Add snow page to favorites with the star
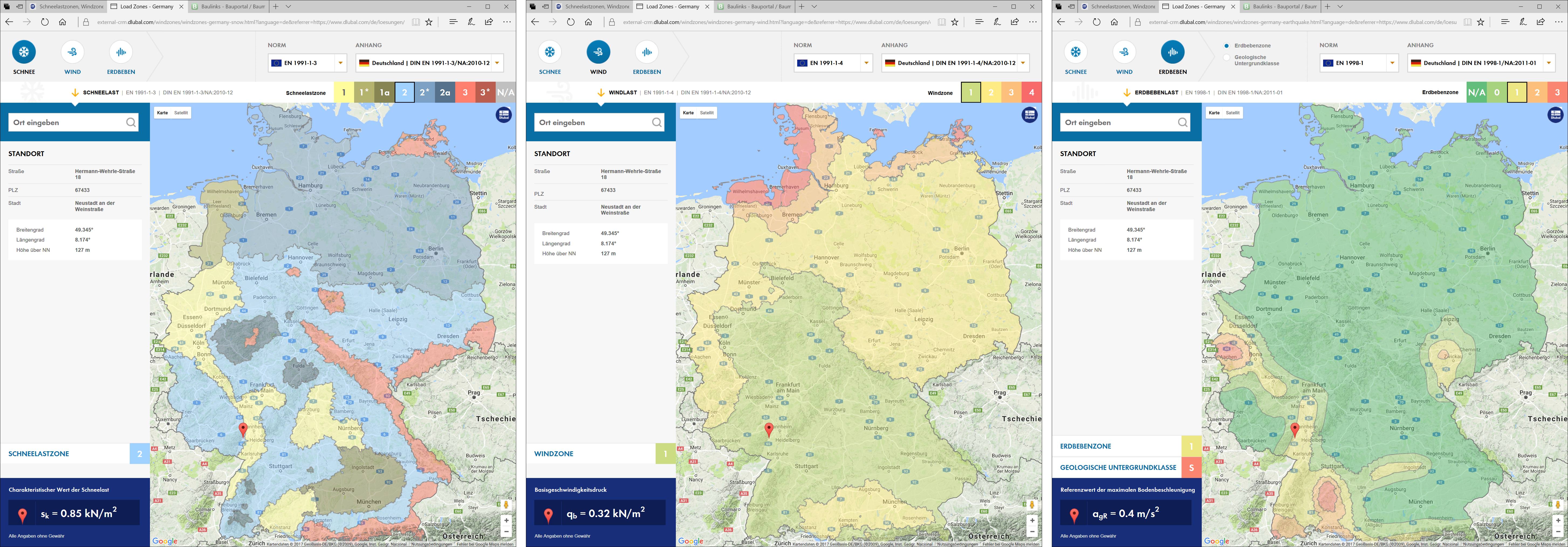Viewport: 1568px width, 547px height. 429,22
